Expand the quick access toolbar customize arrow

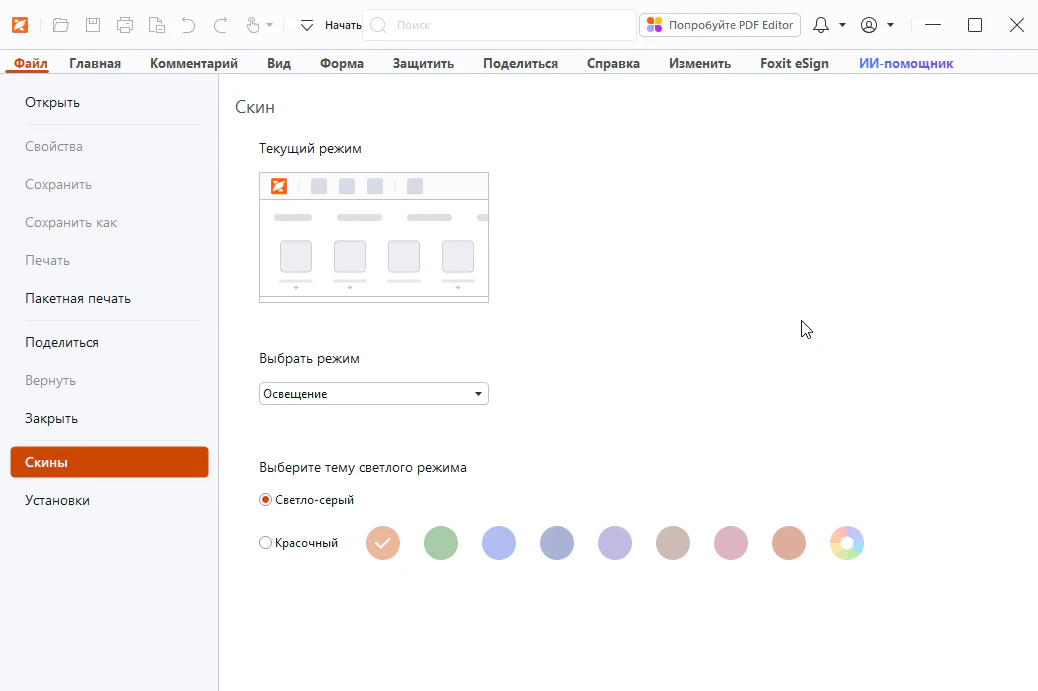click(307, 25)
